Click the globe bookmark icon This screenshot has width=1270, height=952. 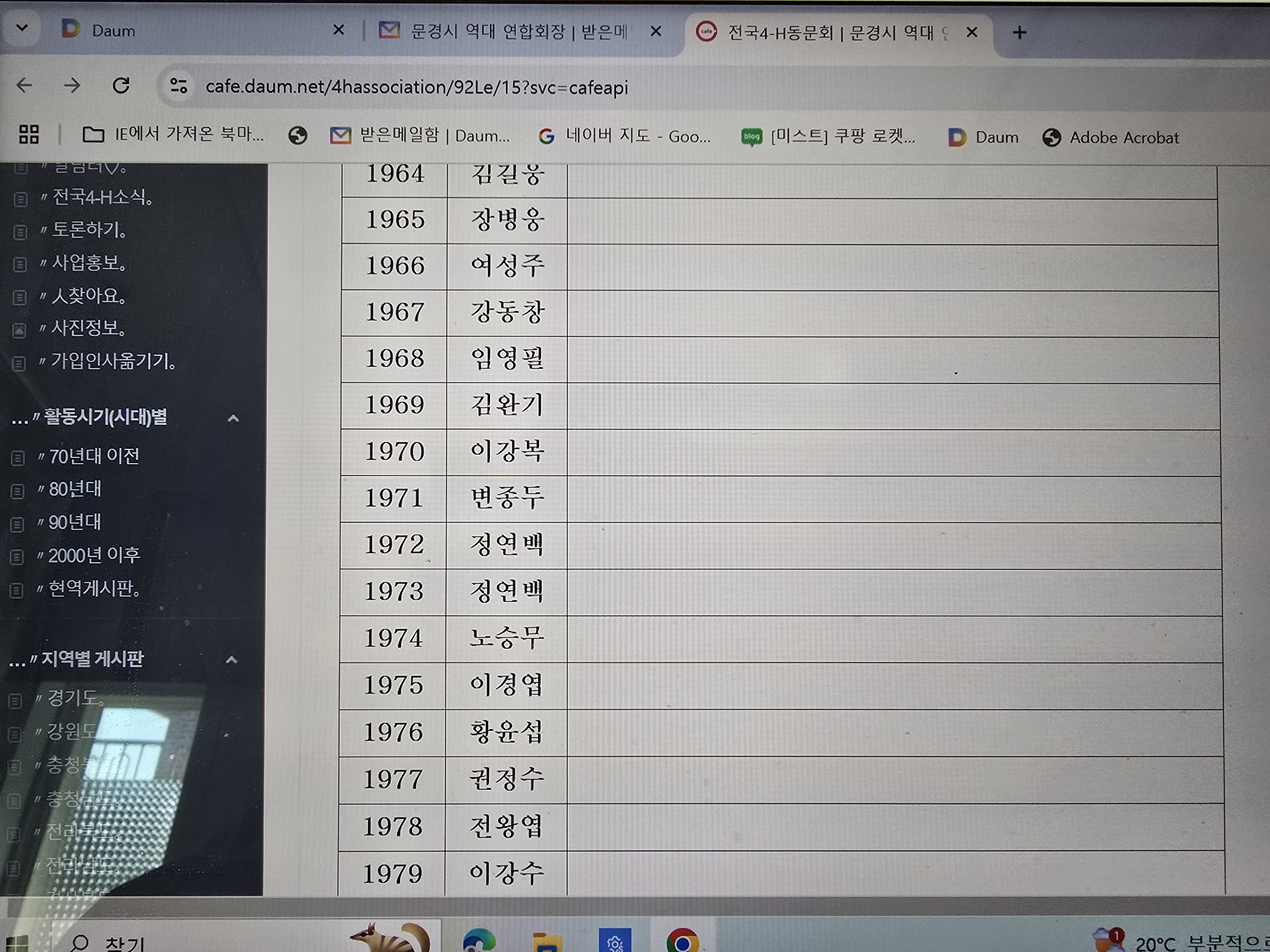[x=297, y=136]
